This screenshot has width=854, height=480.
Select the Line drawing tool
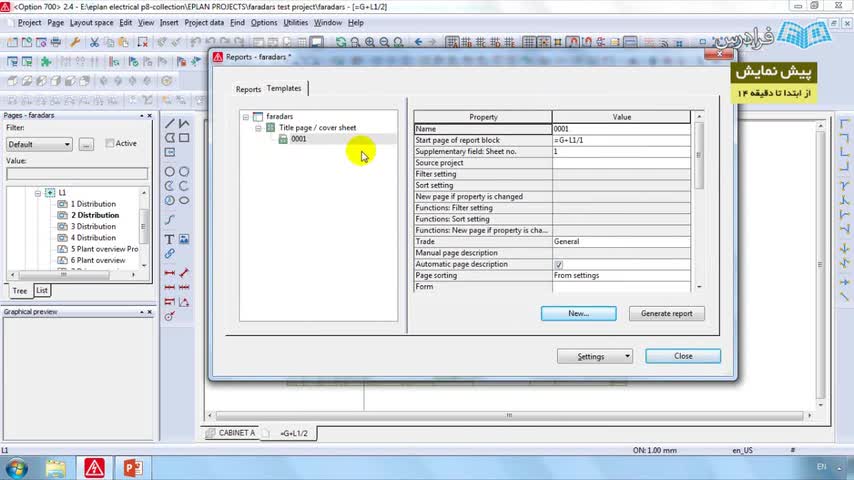(170, 124)
